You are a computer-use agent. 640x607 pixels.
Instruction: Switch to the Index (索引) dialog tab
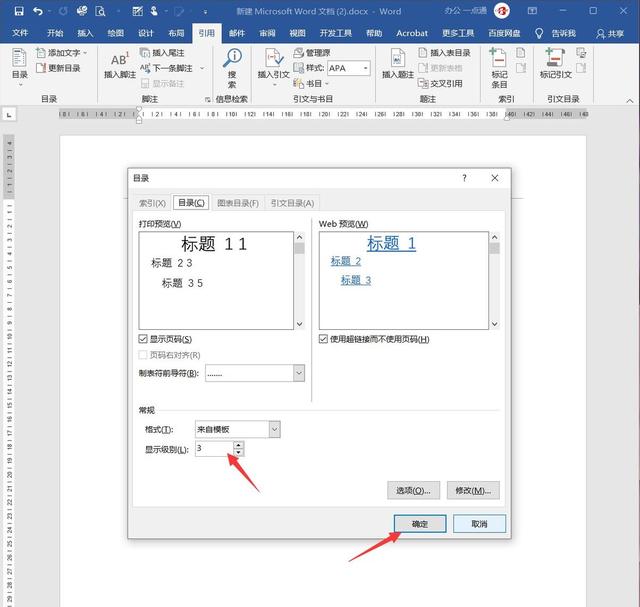pos(152,203)
